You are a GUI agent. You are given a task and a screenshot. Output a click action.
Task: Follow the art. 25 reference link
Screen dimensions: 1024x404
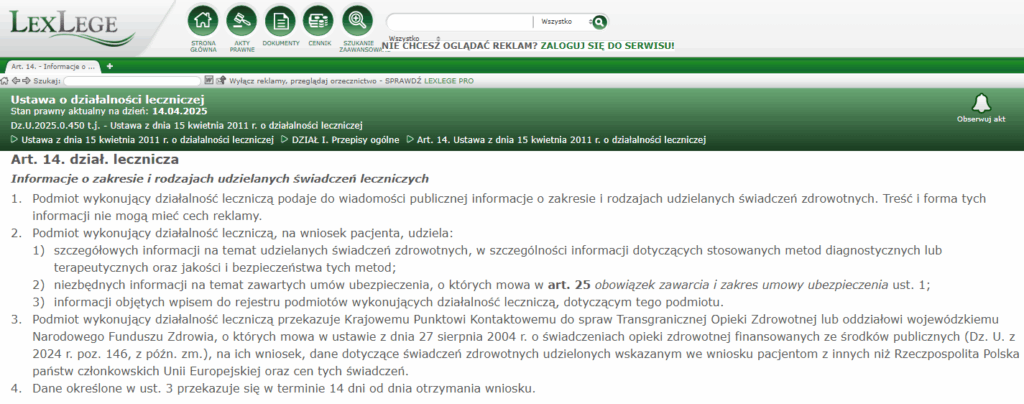tap(563, 285)
